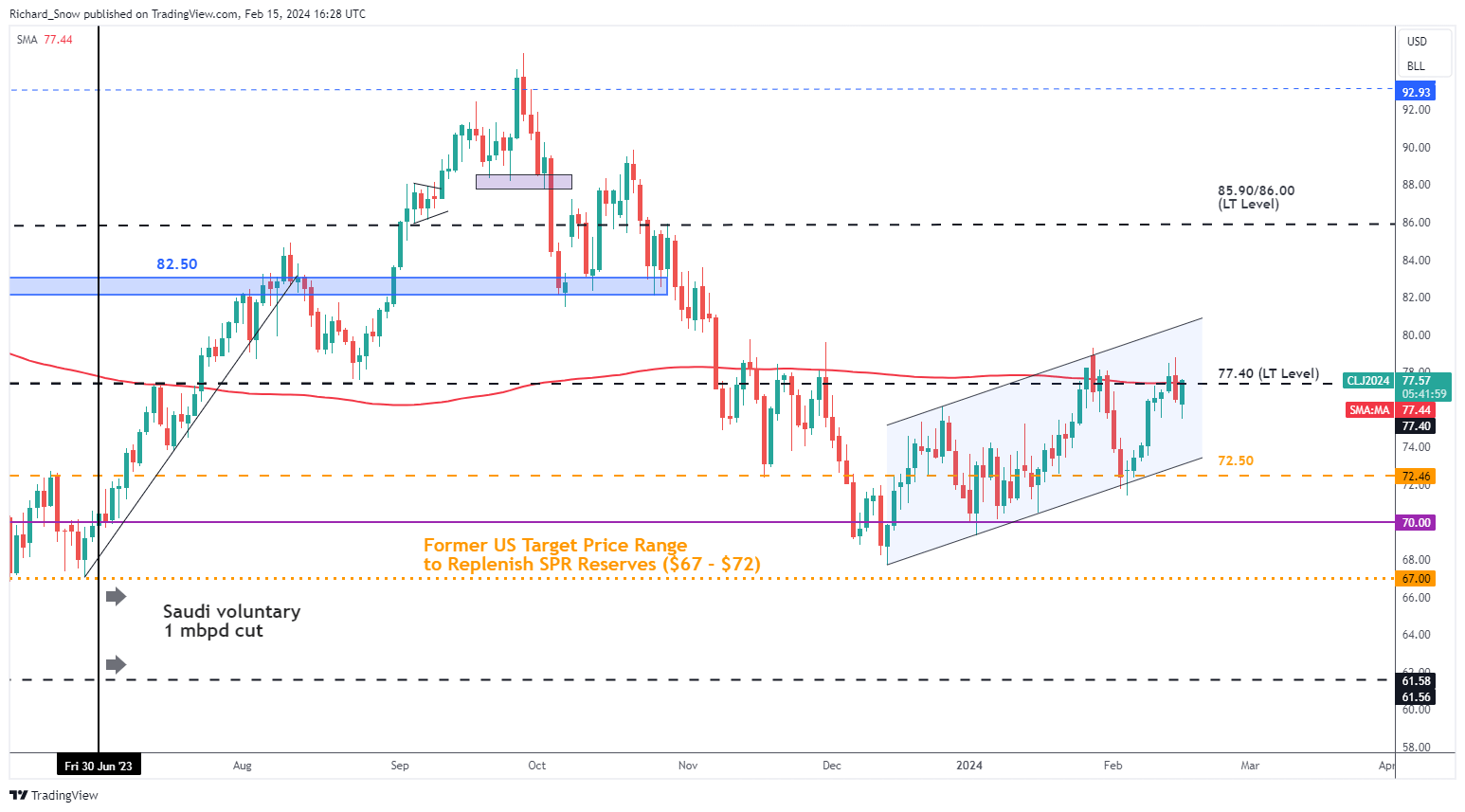The height and width of the screenshot is (812, 1465).
Task: Click 92.00 on the price axis
Action: (x=1417, y=110)
